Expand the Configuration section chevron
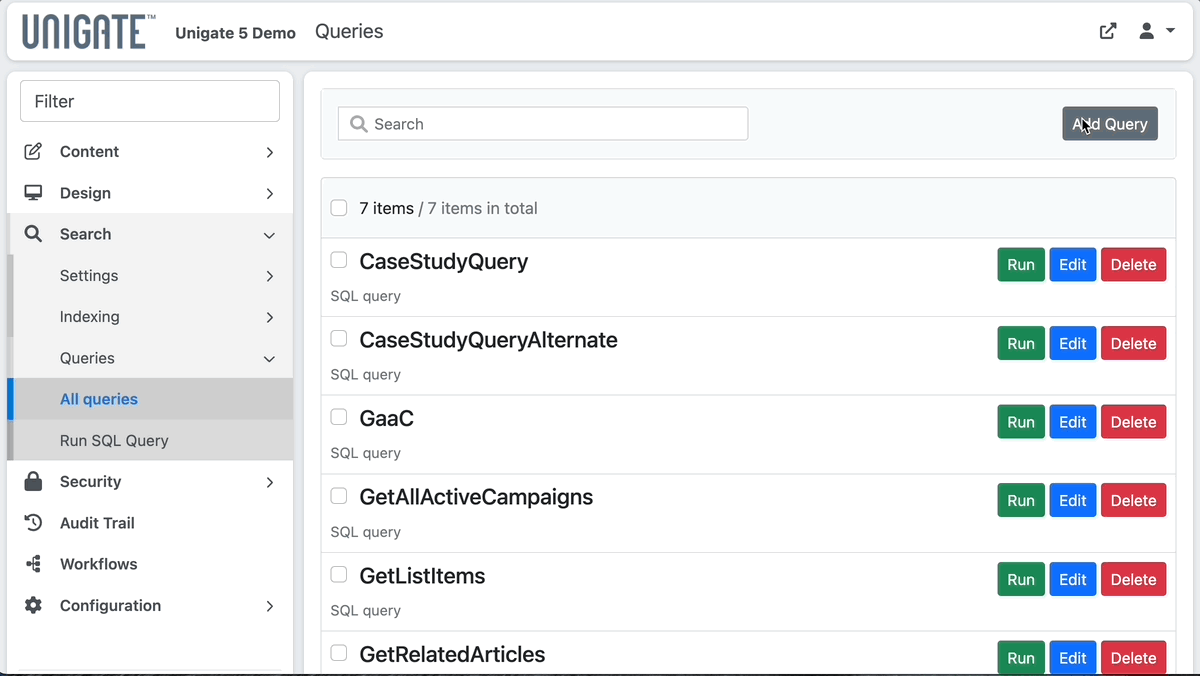This screenshot has width=1200, height=676. [270, 606]
